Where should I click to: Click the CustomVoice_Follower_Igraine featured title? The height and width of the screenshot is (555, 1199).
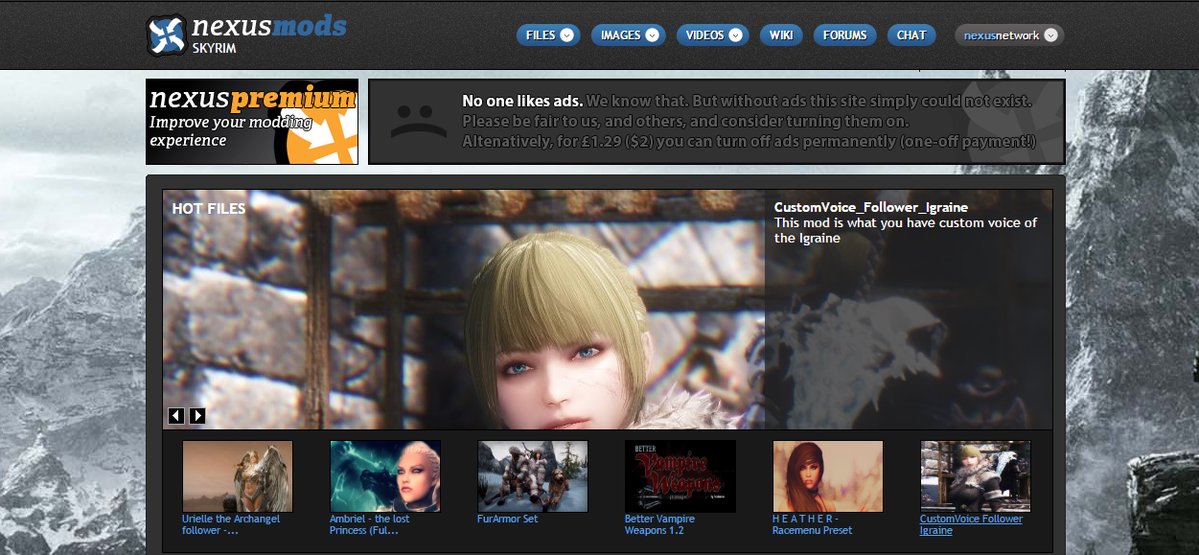[870, 208]
